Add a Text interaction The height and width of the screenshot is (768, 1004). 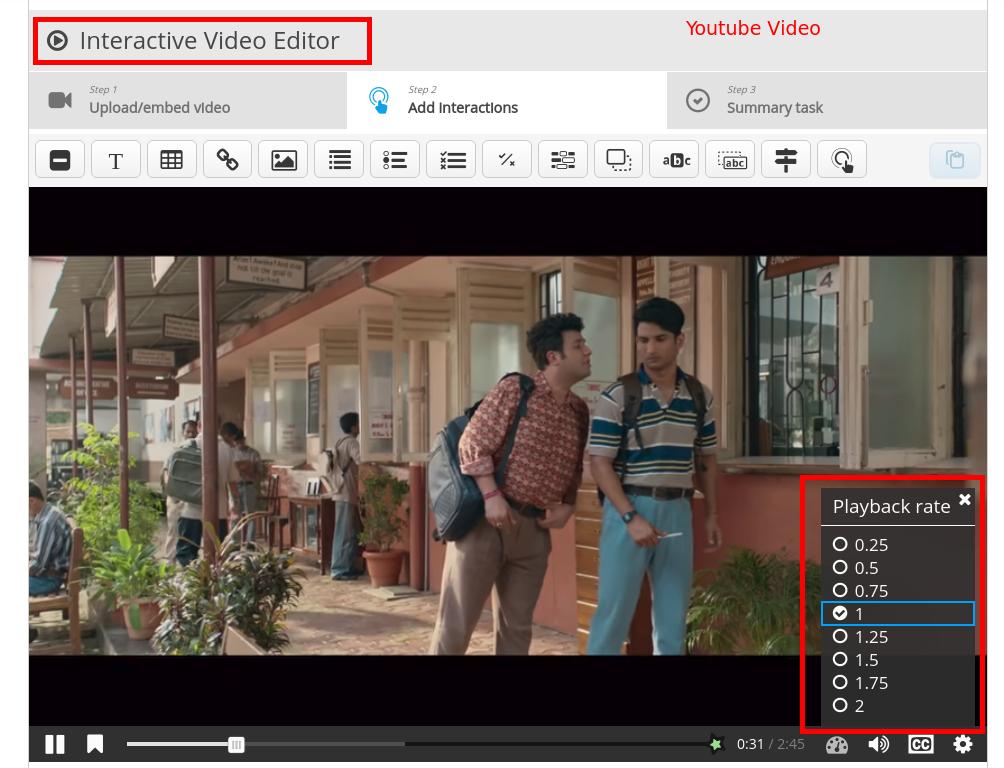pyautogui.click(x=116, y=159)
